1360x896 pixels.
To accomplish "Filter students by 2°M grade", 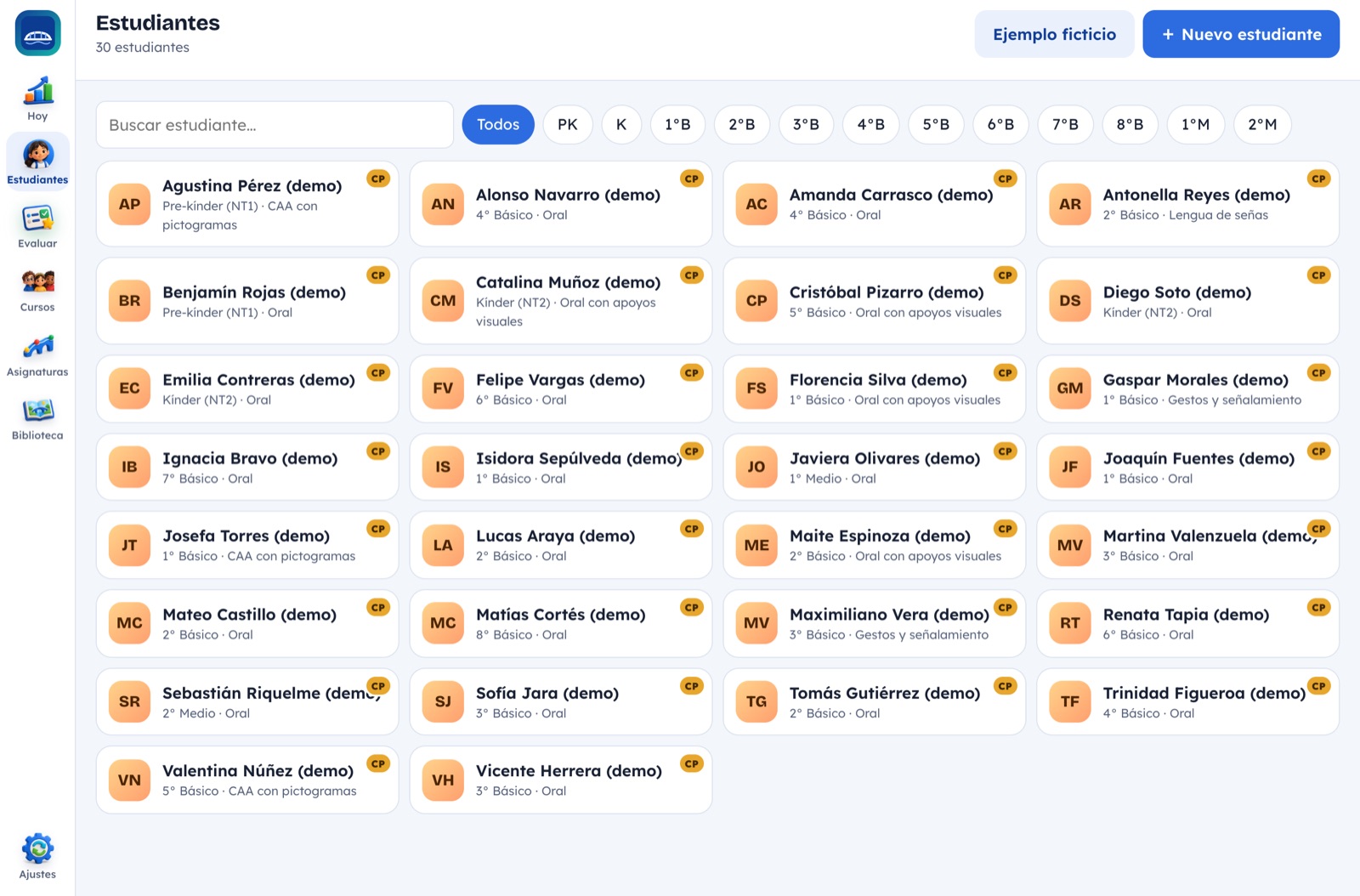I will coord(1262,125).
